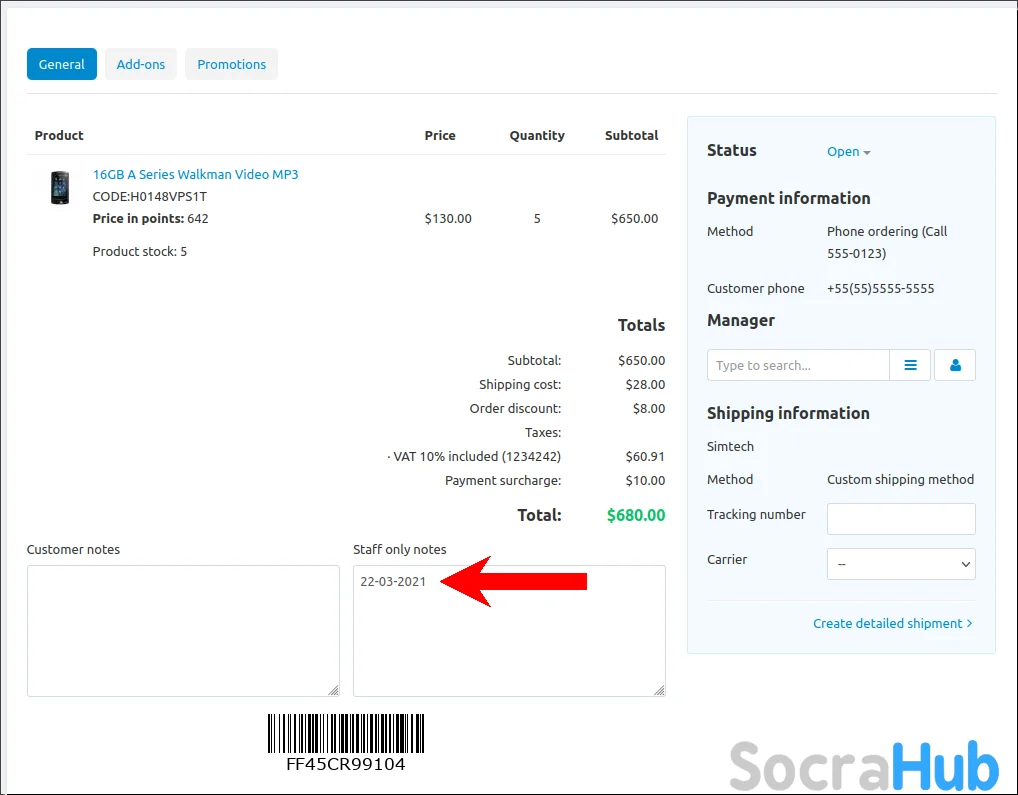
Task: Click the green order total $680.00
Action: click(x=635, y=516)
